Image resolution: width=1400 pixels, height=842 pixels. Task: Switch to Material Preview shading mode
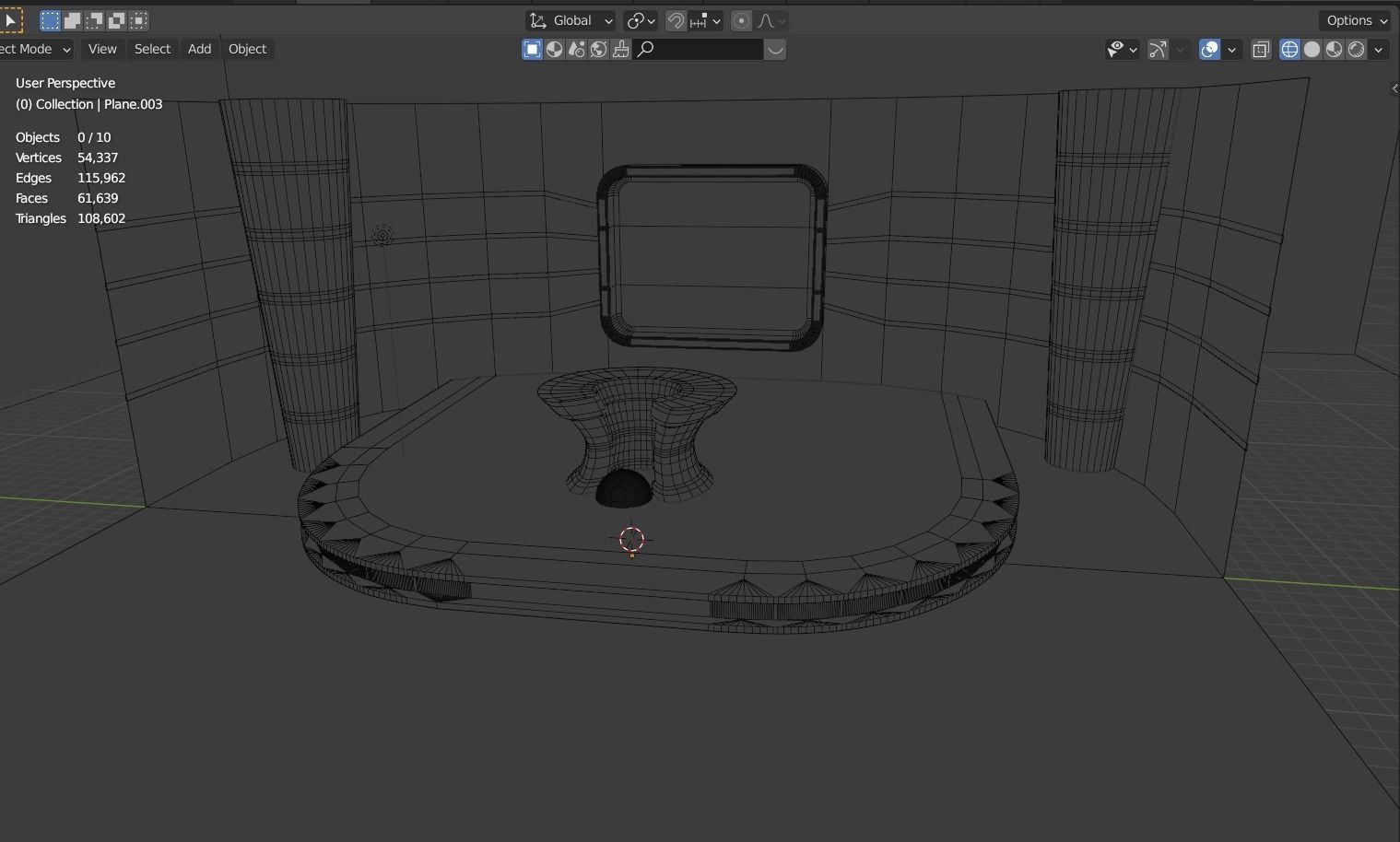coord(1333,50)
